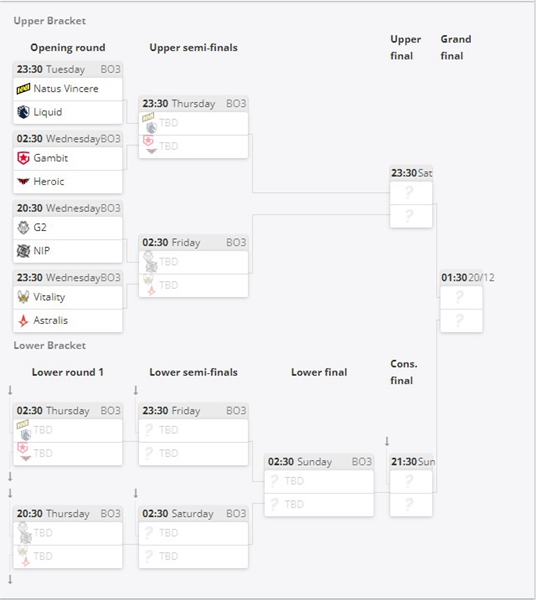Click the G2 team logo
536x600 pixels.
23,227
